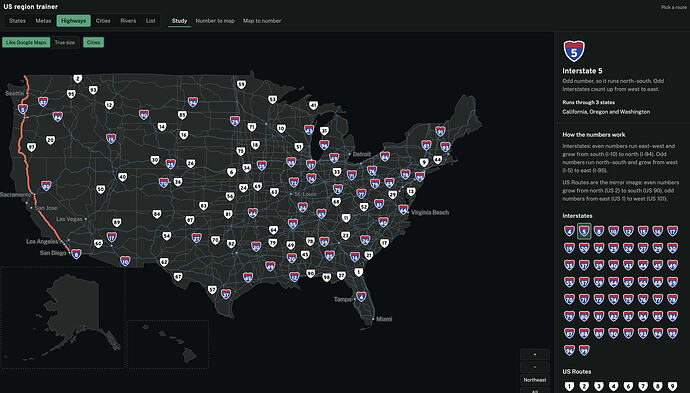The image size is (690, 393).
Task: Choose the I-10 shield in the Interstates list
Action: pos(613,231)
